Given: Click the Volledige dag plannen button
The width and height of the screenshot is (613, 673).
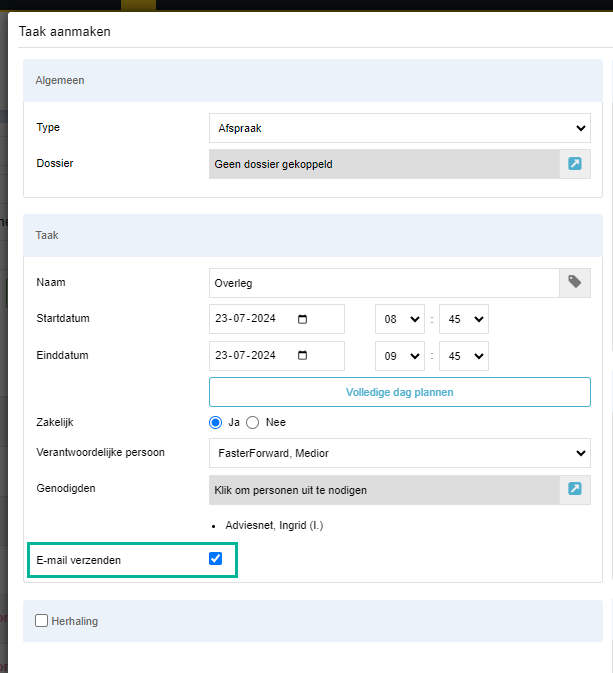Looking at the screenshot, I should 400,392.
